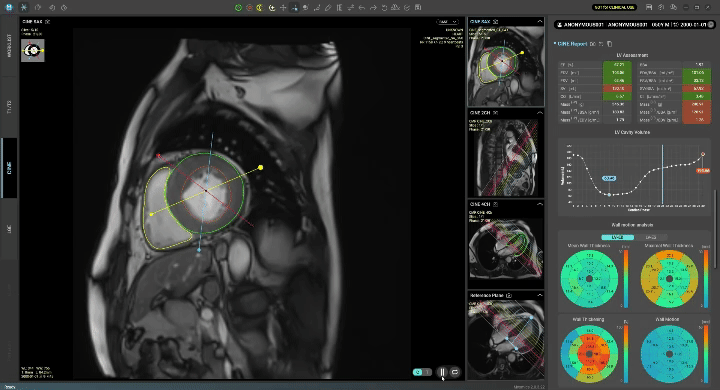Click the yellow endpoint handle of RV insertion line
Screen dimensions: 720x390
coord(260,168)
